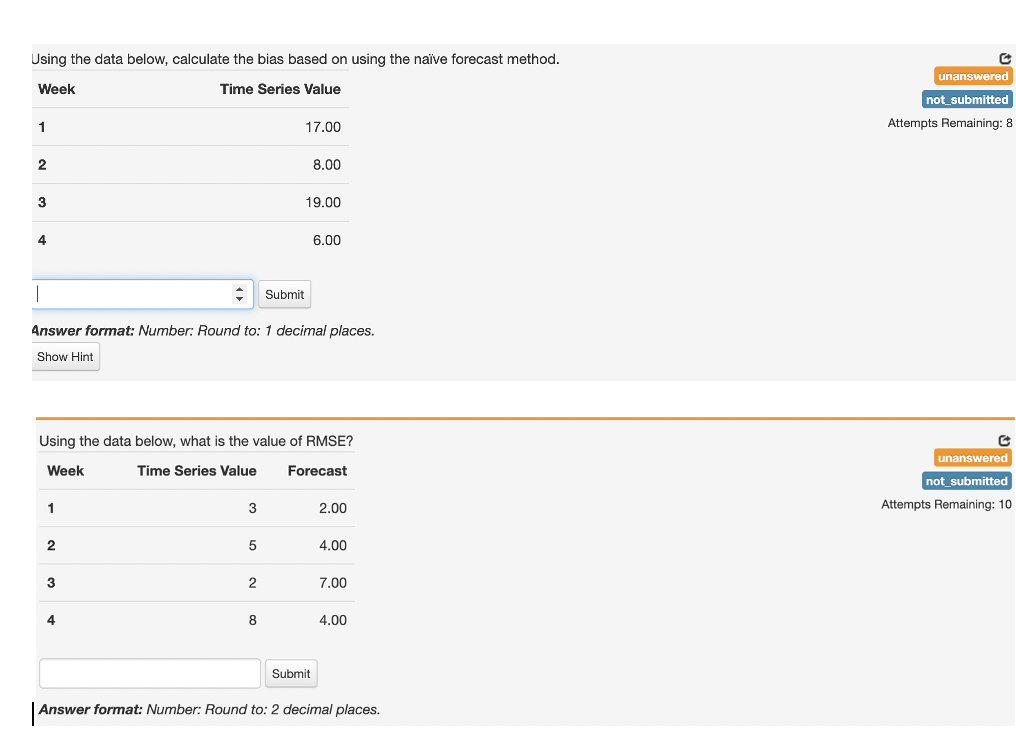Click the Attempts Remaining: 8 label
Screen dimensions: 1016x752
[x=948, y=122]
